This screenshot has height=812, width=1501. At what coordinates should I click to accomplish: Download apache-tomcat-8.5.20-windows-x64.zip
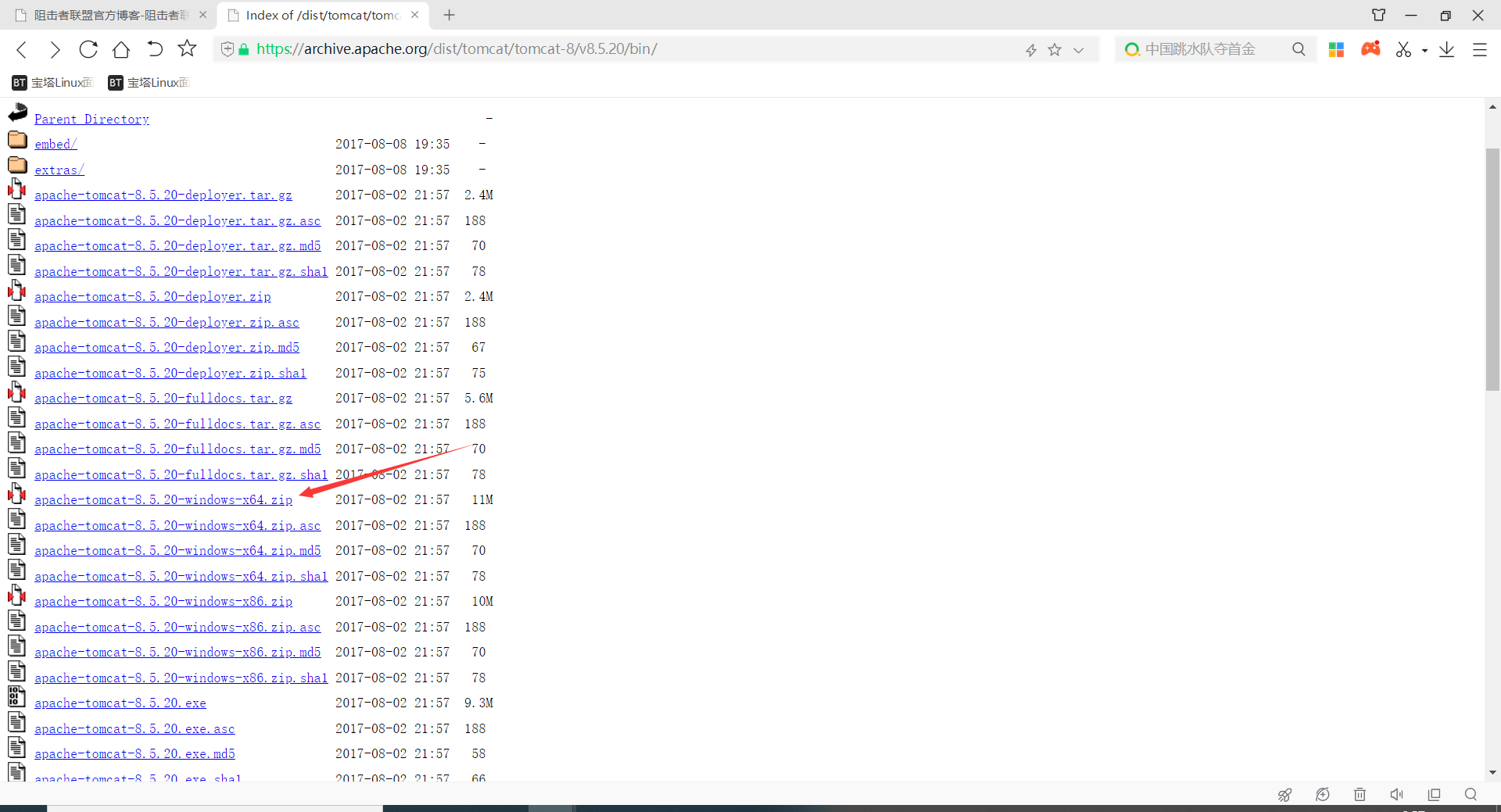[x=163, y=499]
